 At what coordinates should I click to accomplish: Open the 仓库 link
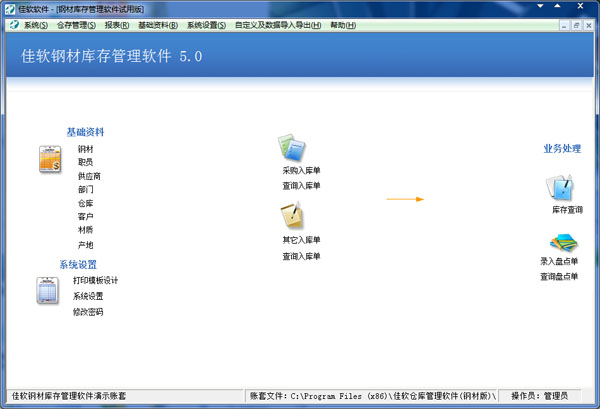85,203
